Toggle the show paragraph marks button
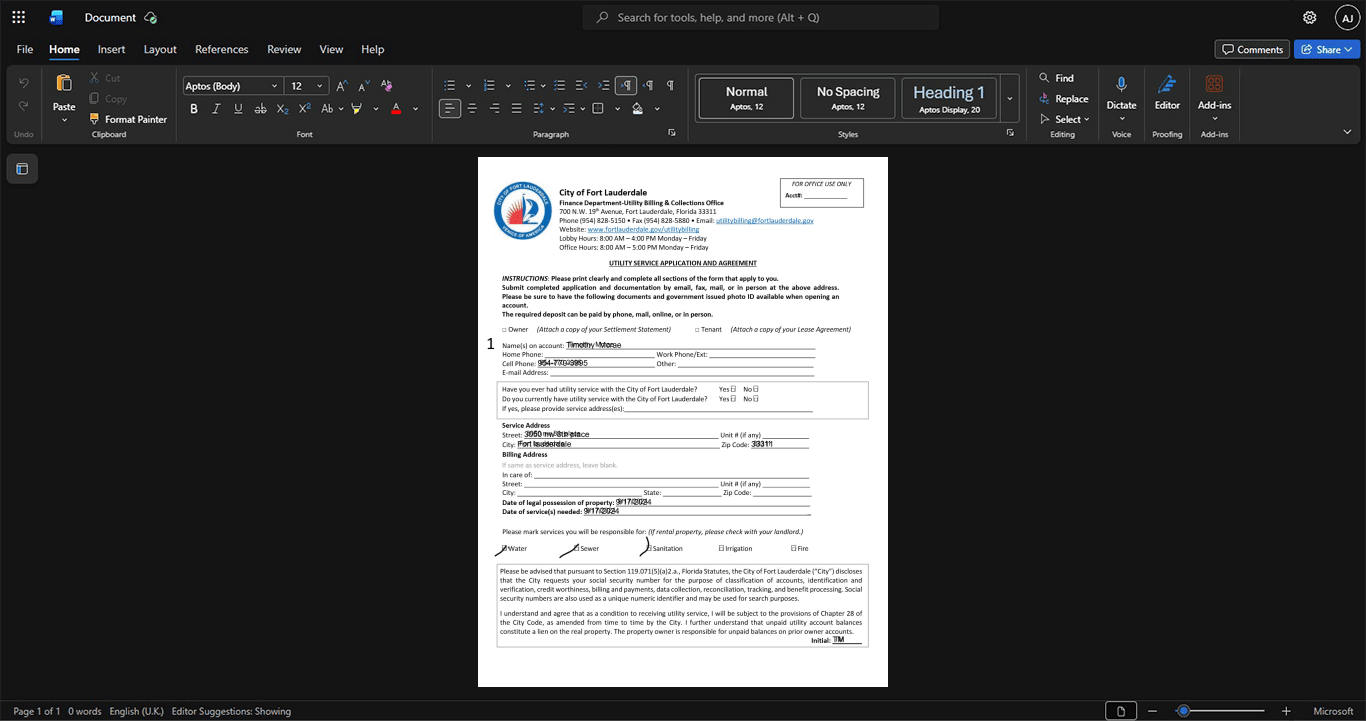 670,85
